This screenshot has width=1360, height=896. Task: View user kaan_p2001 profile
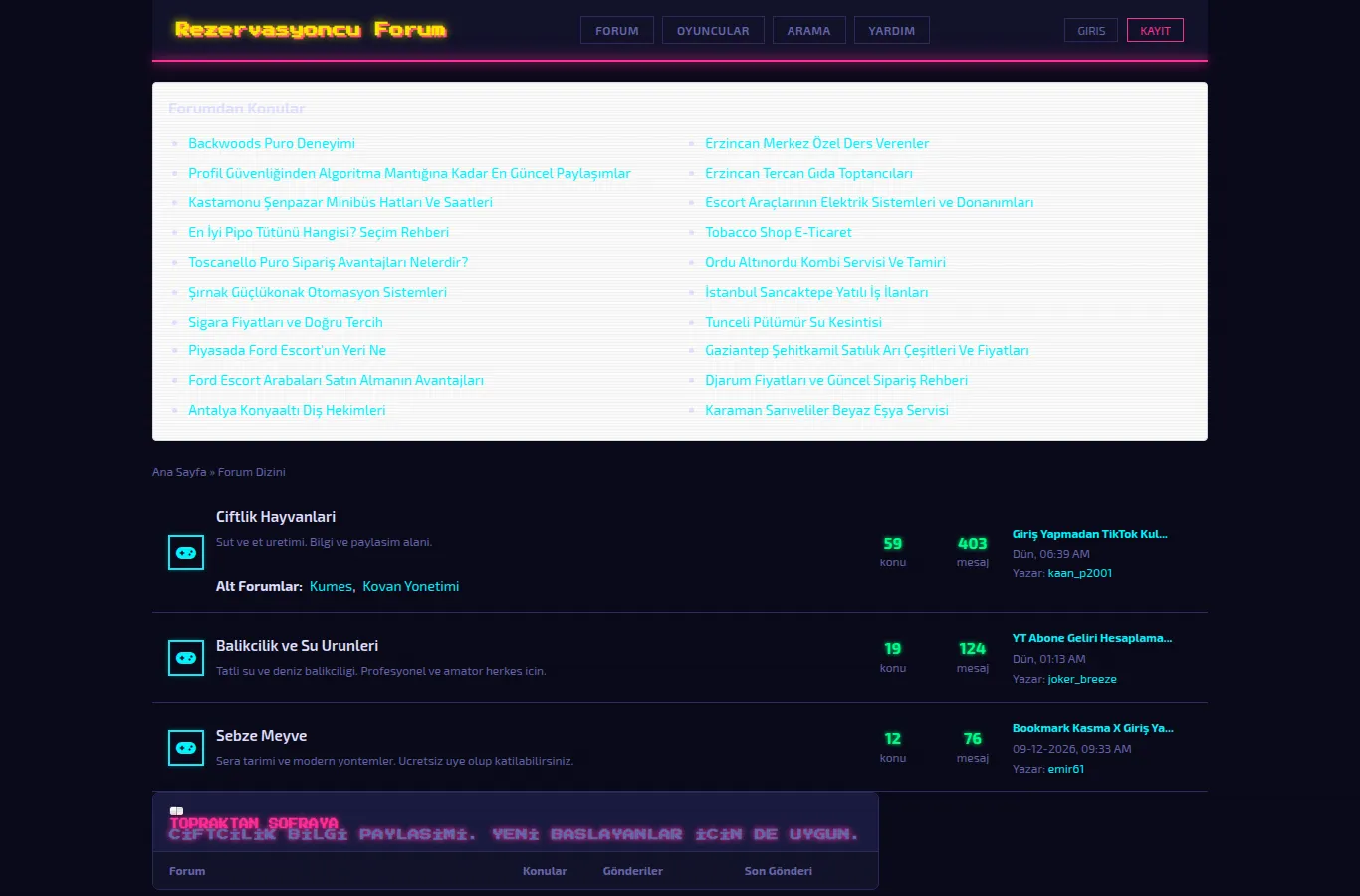pyautogui.click(x=1080, y=573)
